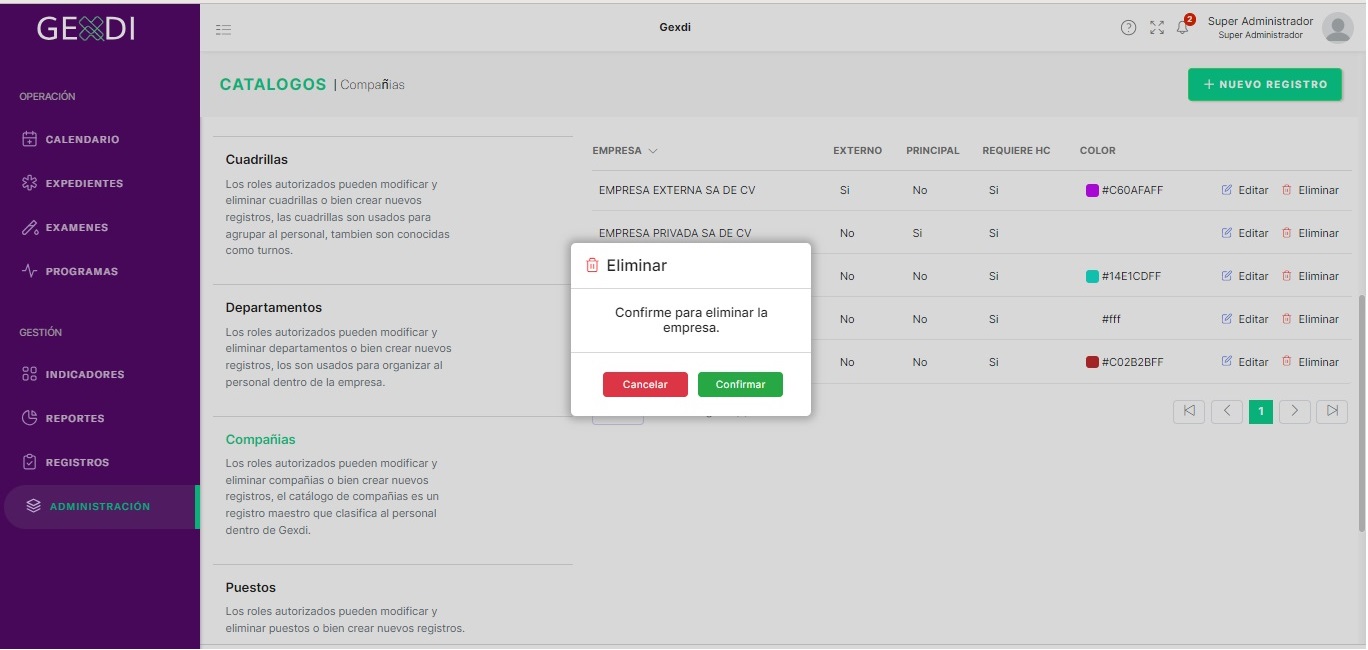Click purple #C60AFAFF color swatch
The width and height of the screenshot is (1368, 650).
click(1092, 190)
